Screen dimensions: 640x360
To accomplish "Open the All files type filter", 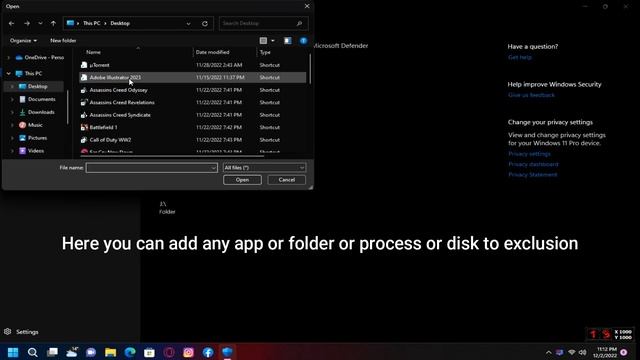I will click(x=264, y=168).
